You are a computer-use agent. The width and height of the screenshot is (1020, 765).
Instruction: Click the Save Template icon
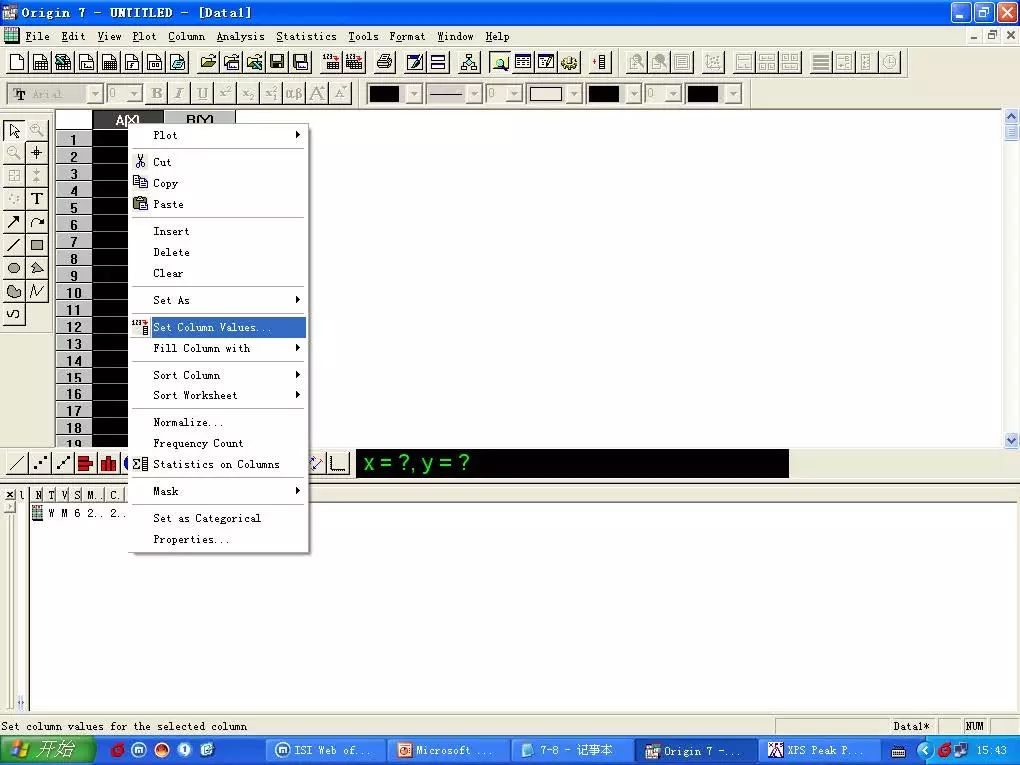coord(300,62)
